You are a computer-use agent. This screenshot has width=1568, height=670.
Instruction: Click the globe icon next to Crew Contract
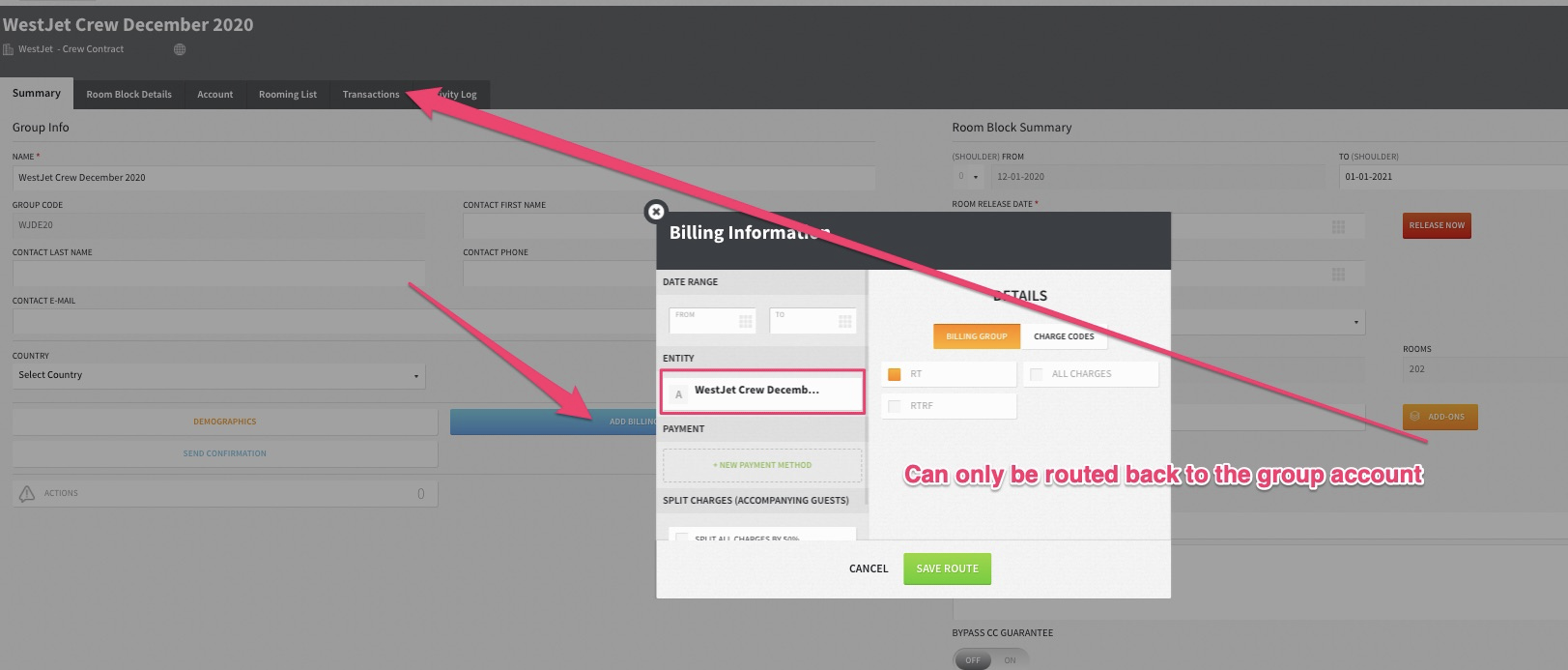pos(180,49)
